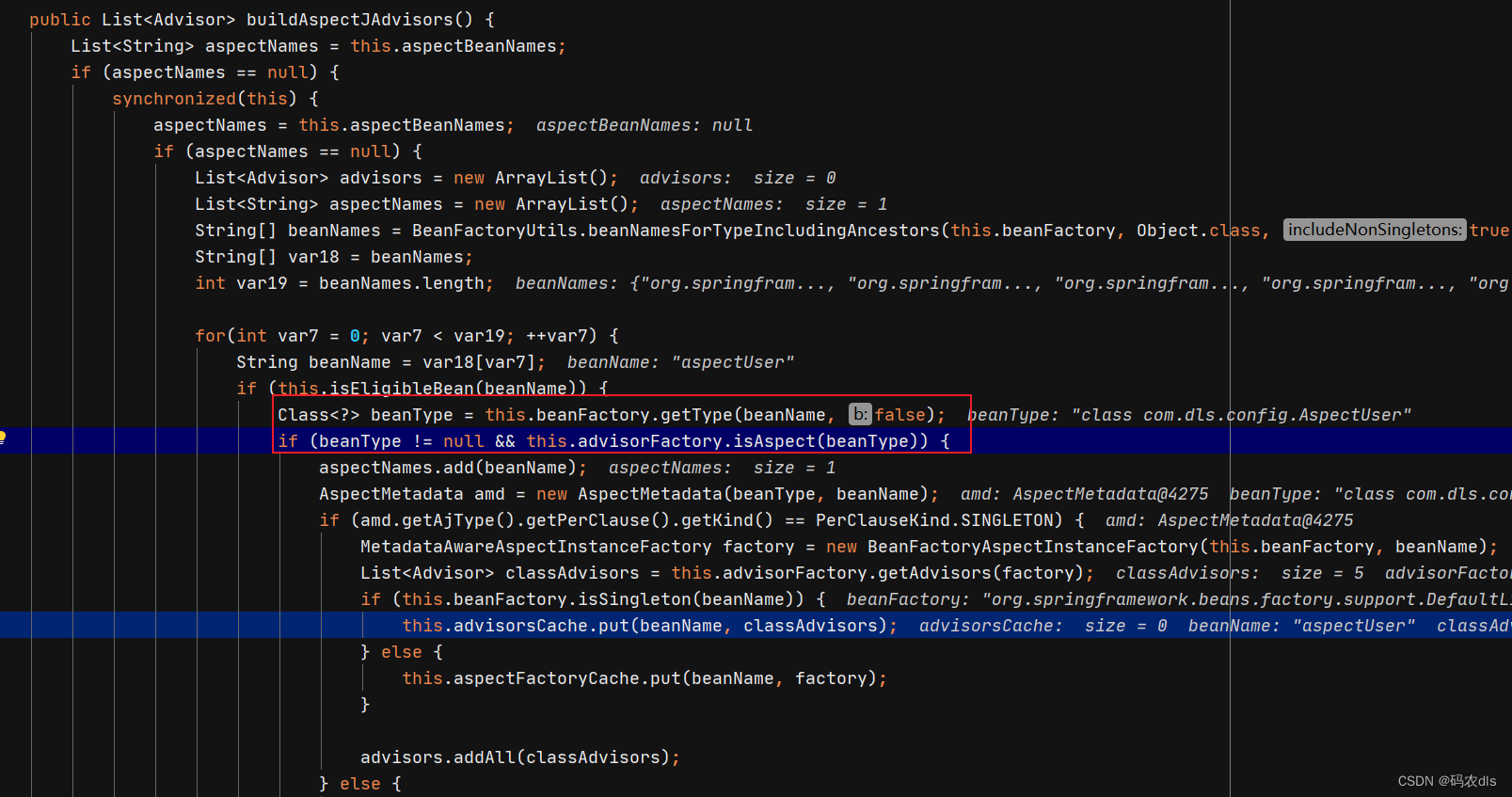
Task: Click advisors.addAll(classAdvisors) statement
Action: [520, 757]
